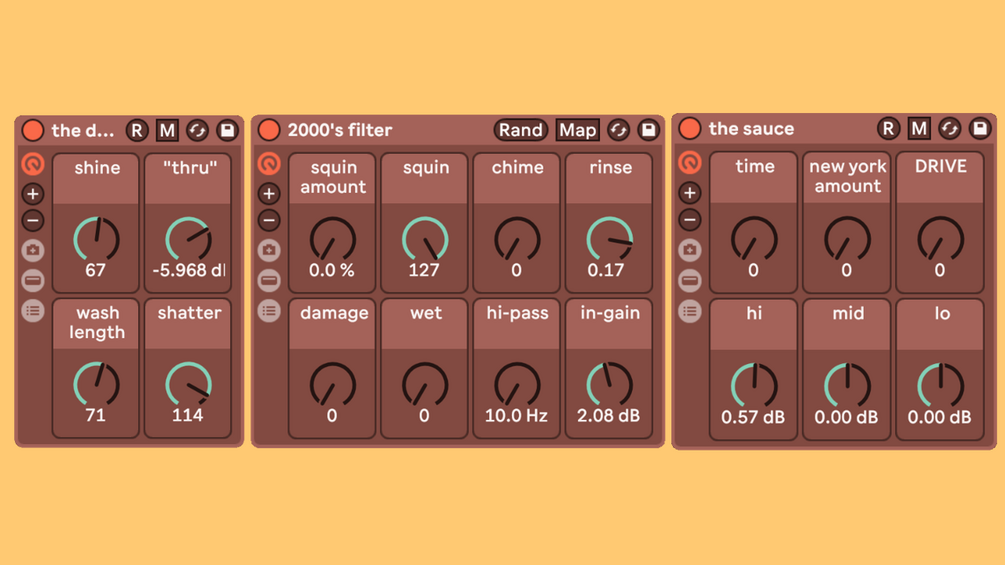The height and width of the screenshot is (565, 1005).
Task: Click the new york amount knob
Action: 847,239
